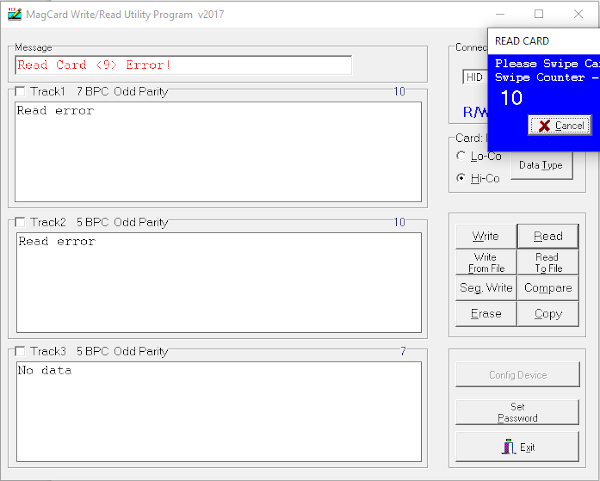Click the exit door icon
This screenshot has height=481, width=600.
508,447
